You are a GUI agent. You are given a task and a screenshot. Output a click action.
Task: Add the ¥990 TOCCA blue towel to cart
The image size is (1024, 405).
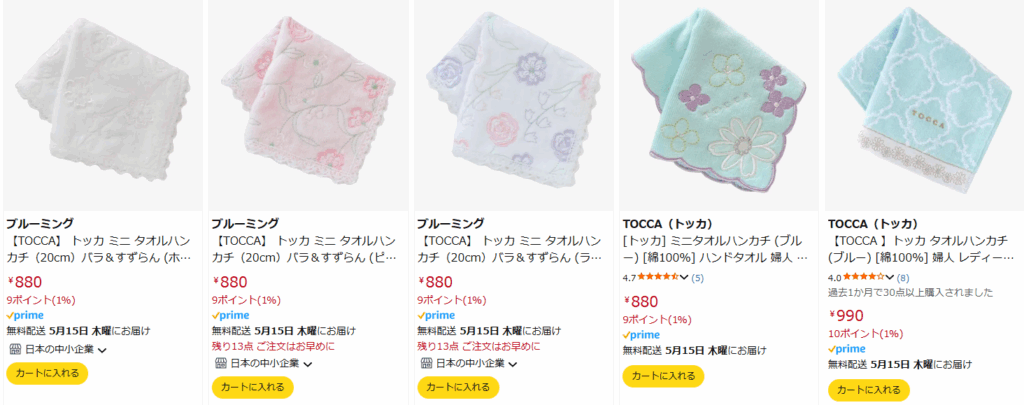(869, 391)
